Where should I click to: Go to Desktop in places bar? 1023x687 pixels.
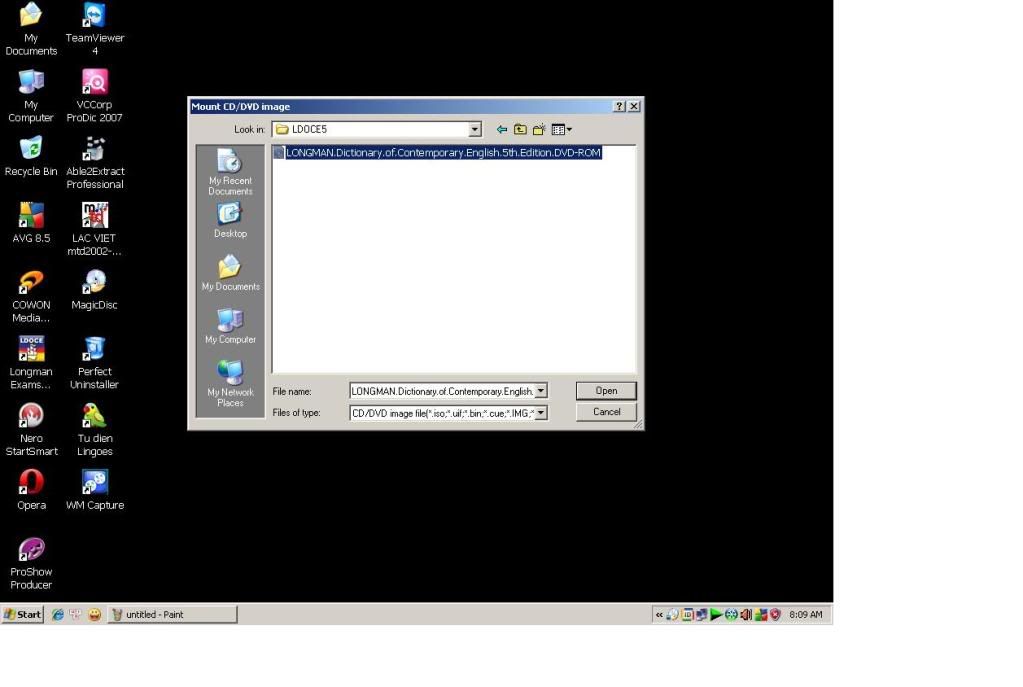[x=230, y=221]
